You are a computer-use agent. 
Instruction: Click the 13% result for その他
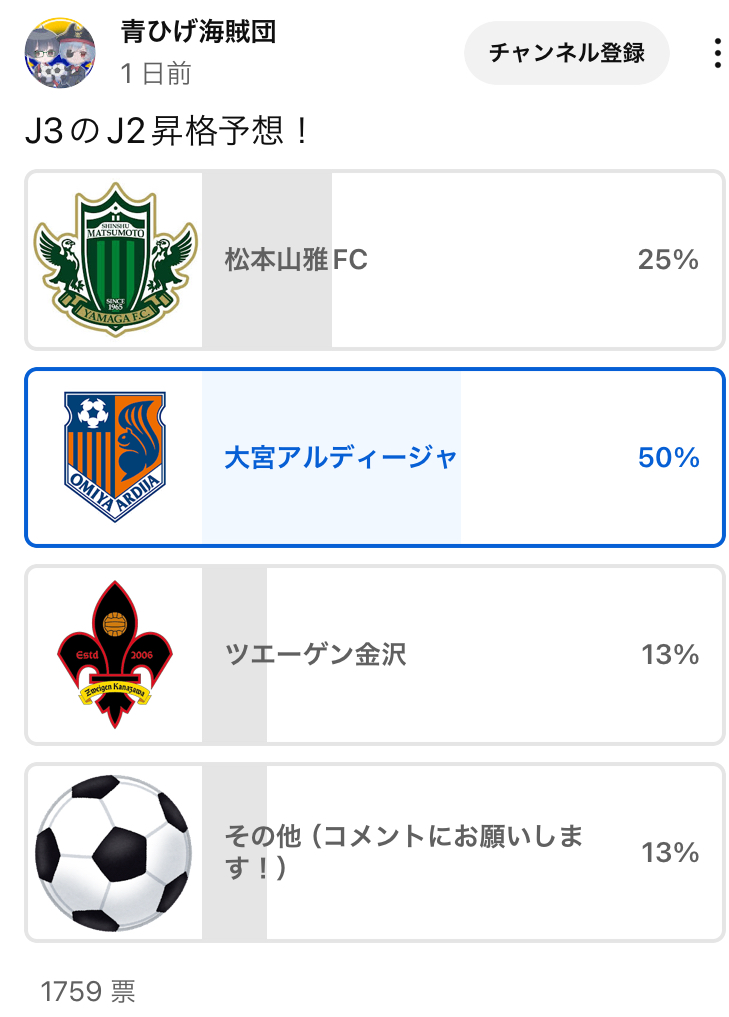[x=669, y=853]
